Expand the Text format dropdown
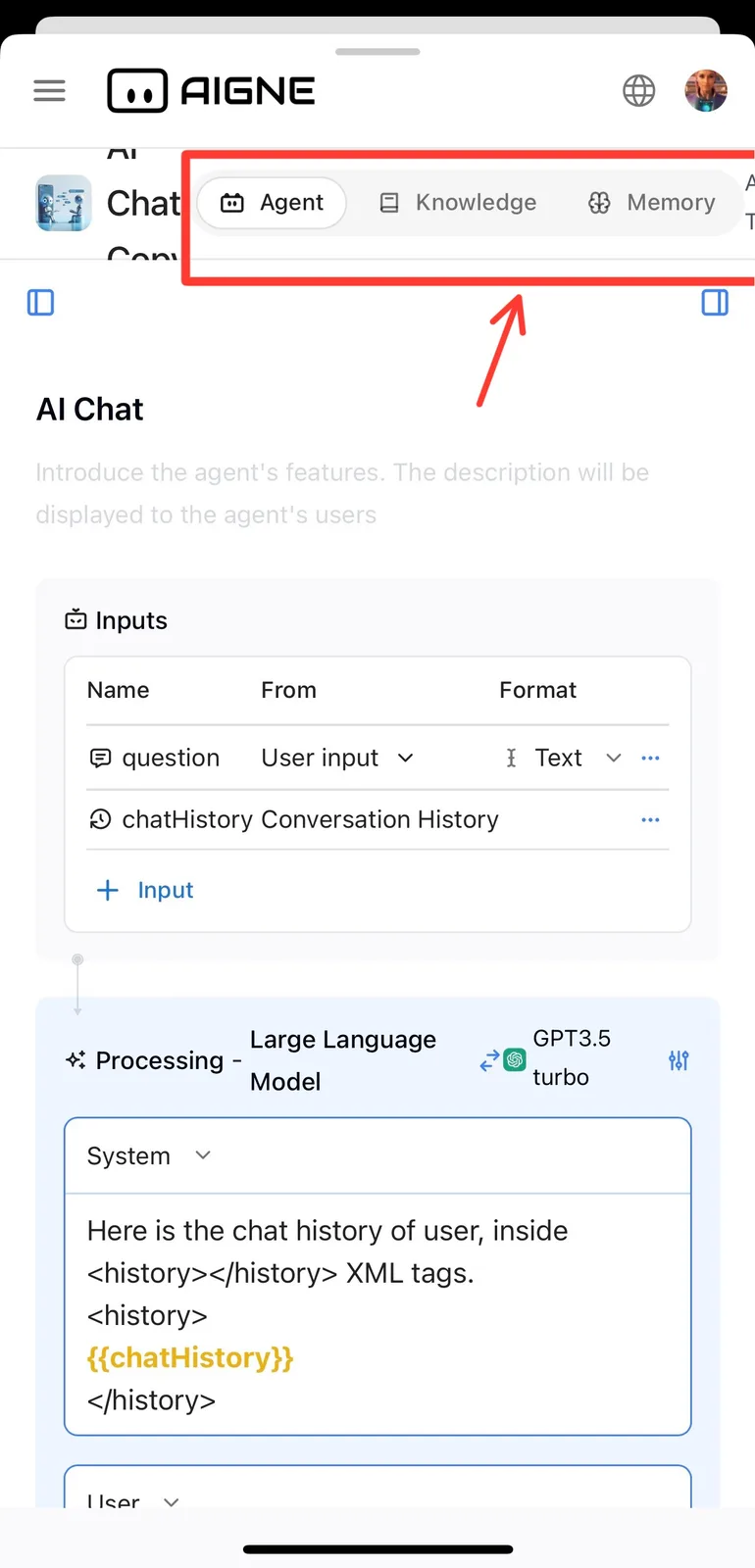 [564, 758]
